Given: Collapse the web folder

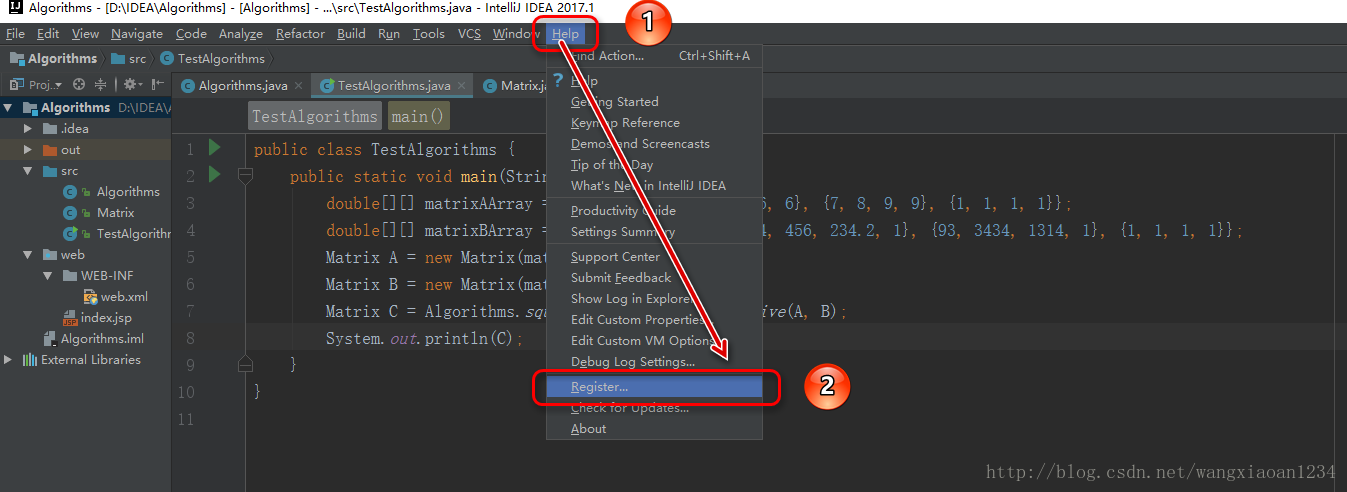Looking at the screenshot, I should tap(29, 255).
